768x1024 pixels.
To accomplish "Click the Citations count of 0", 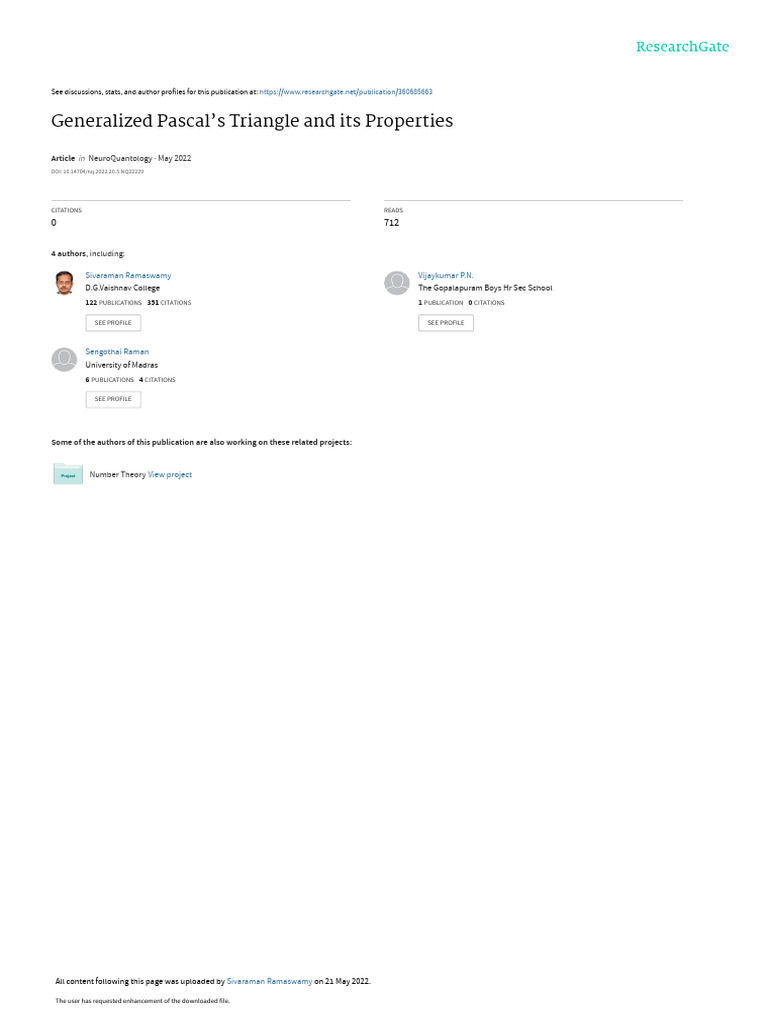I will pyautogui.click(x=54, y=222).
